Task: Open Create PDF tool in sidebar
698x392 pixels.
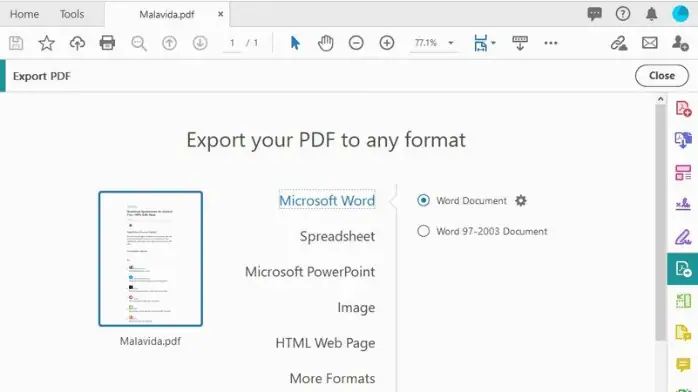Action: coord(683,108)
